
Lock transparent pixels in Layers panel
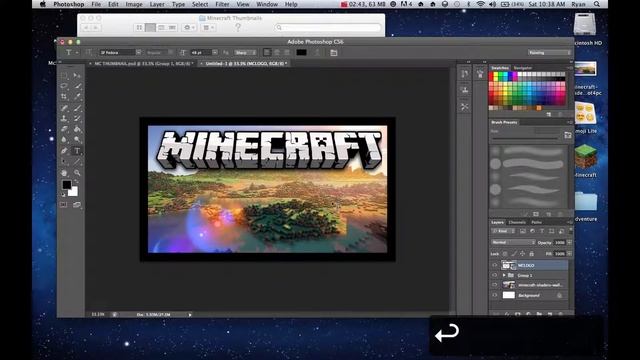505,254
